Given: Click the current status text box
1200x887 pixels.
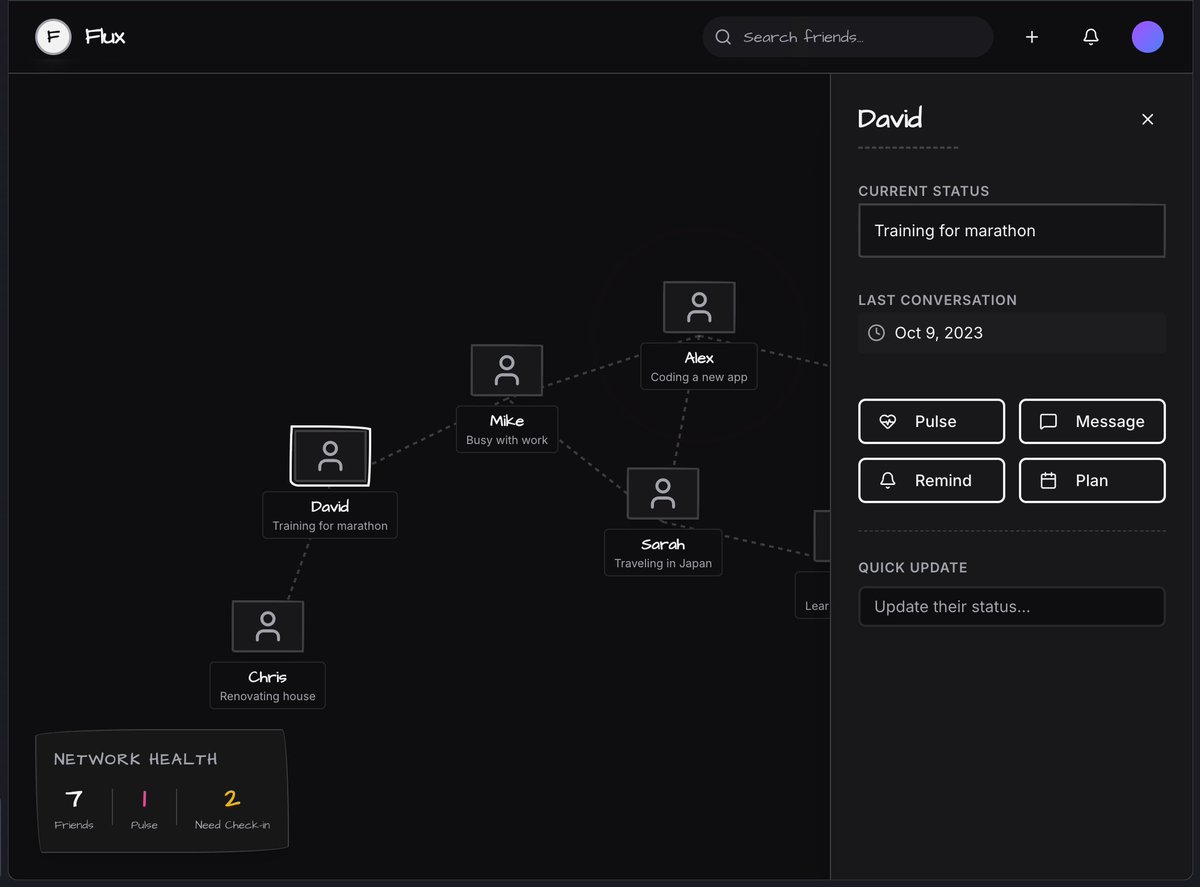Looking at the screenshot, I should (x=1012, y=231).
